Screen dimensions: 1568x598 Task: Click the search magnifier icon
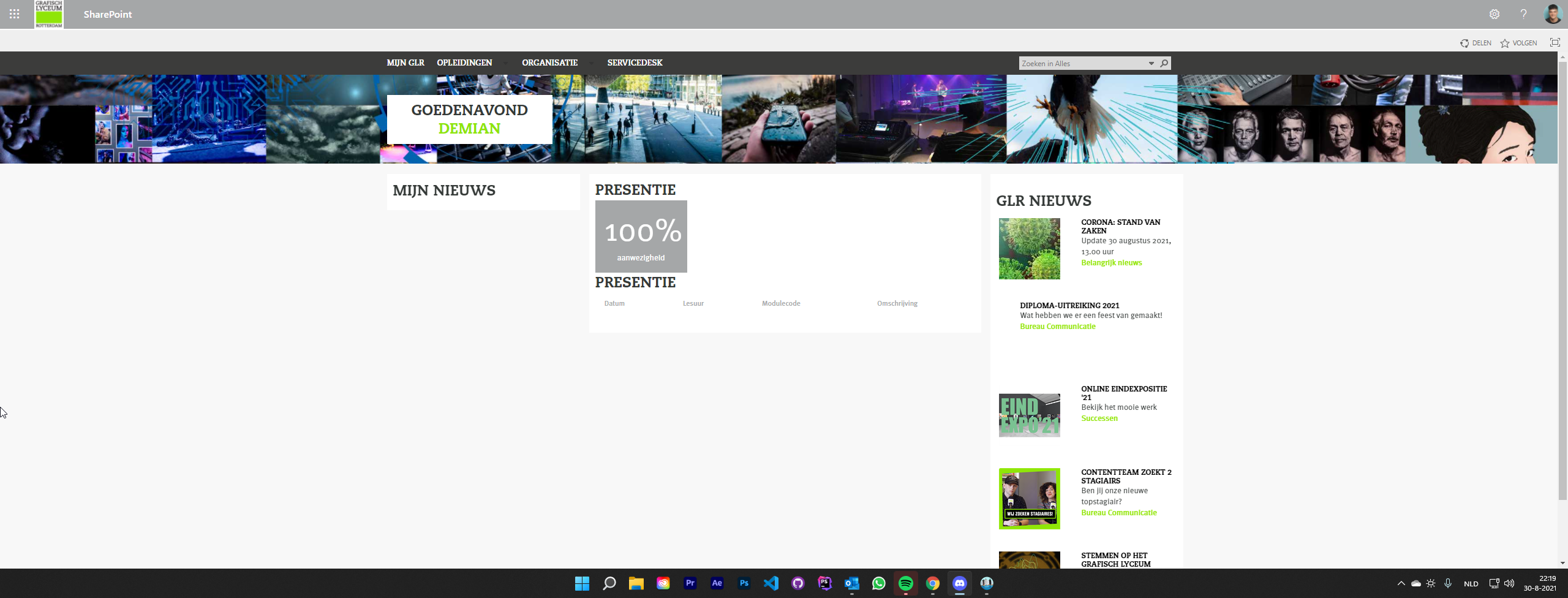point(1164,63)
